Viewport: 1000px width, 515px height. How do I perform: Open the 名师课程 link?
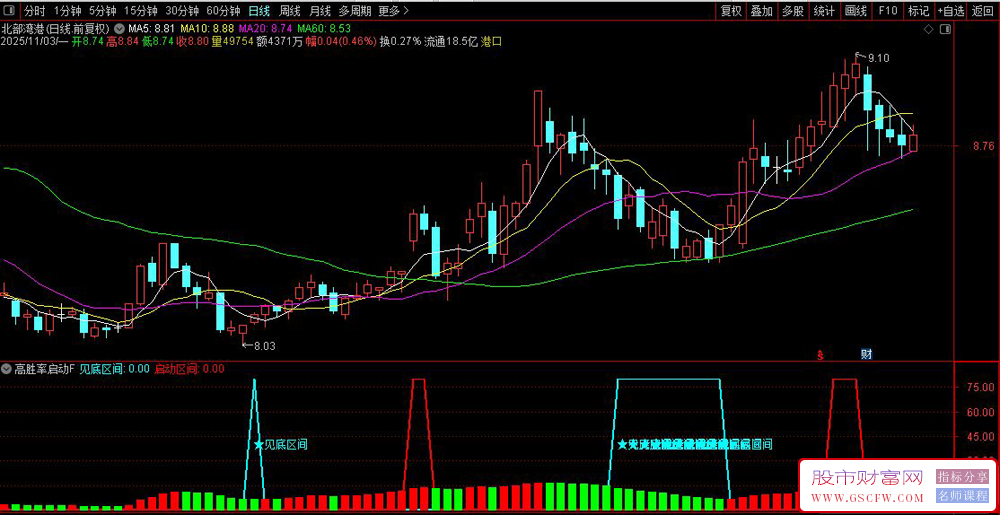click(962, 495)
